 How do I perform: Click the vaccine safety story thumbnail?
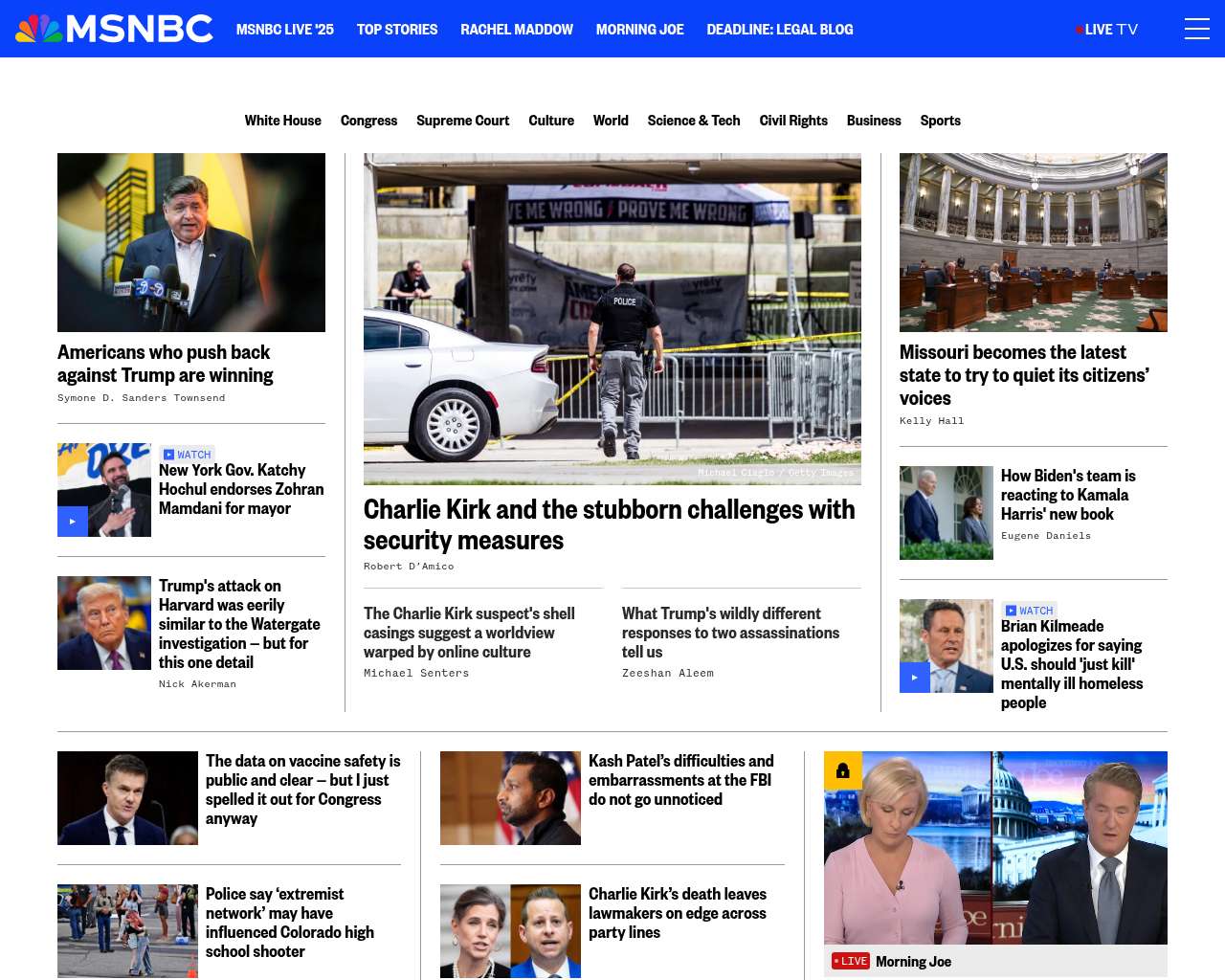click(127, 798)
